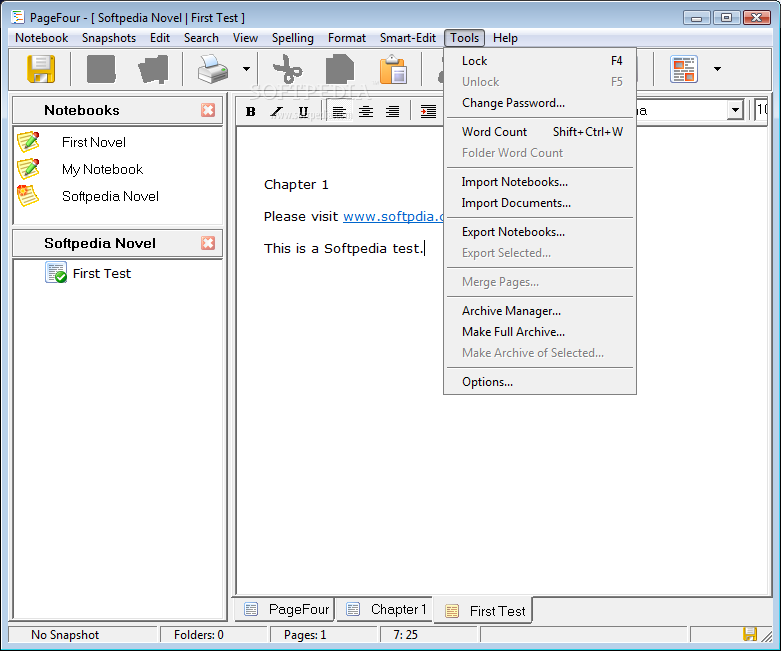
Task: Click the My Notebook pencil icon
Action: 28,168
